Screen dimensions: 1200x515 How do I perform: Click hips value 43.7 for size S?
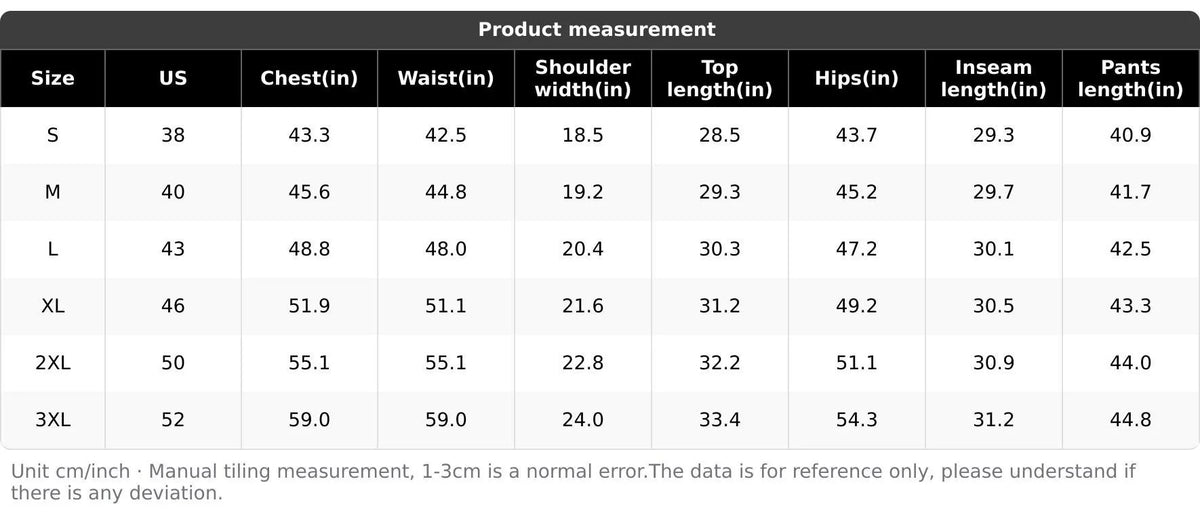coord(857,135)
